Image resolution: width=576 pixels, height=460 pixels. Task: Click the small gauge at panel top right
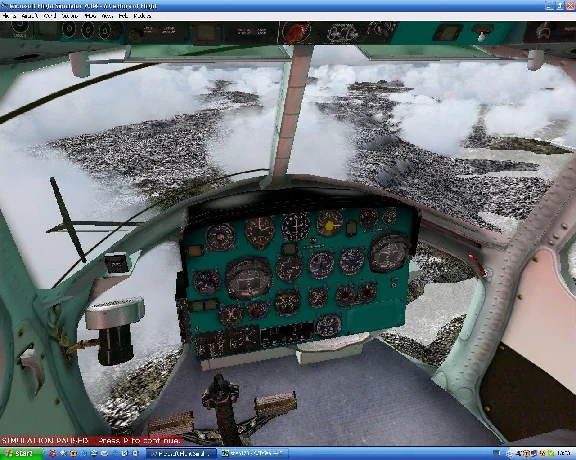coord(389,216)
